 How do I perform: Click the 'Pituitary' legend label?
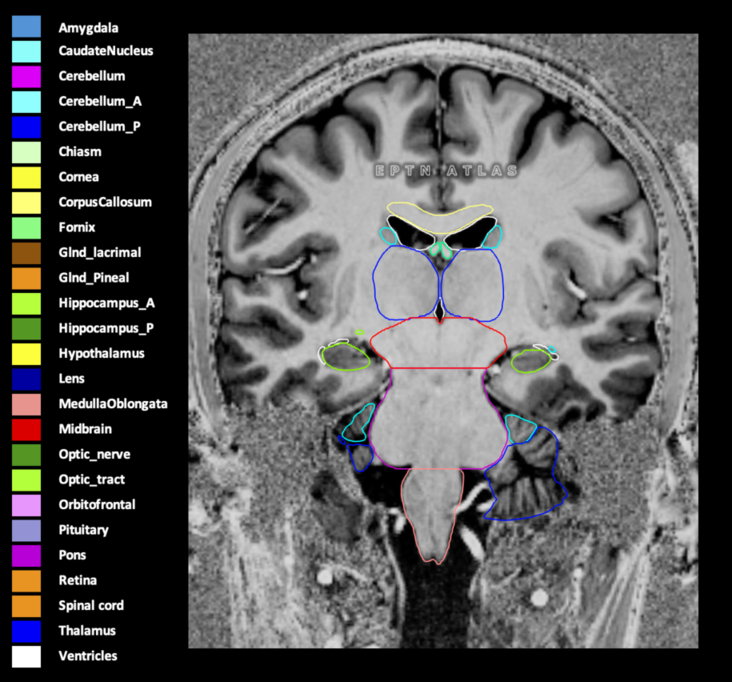pyautogui.click(x=84, y=530)
